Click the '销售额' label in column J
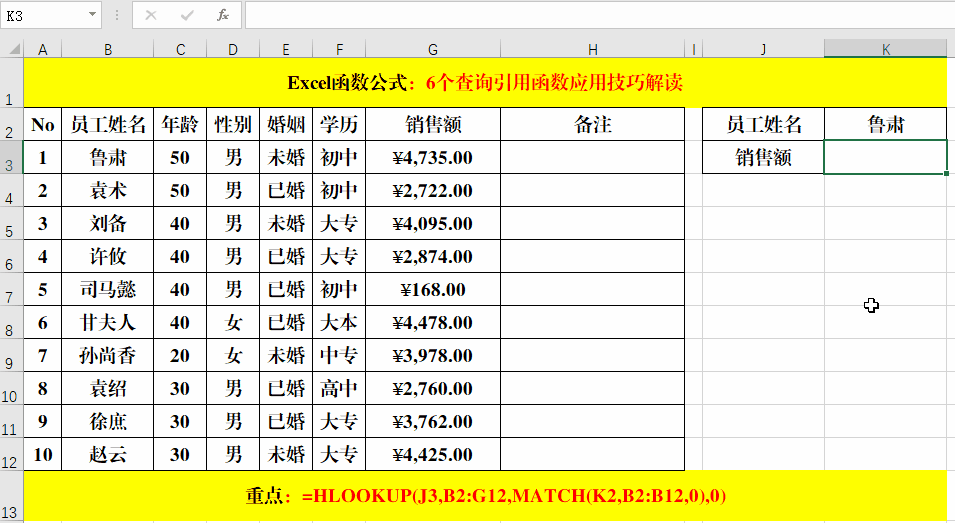 pyautogui.click(x=763, y=158)
